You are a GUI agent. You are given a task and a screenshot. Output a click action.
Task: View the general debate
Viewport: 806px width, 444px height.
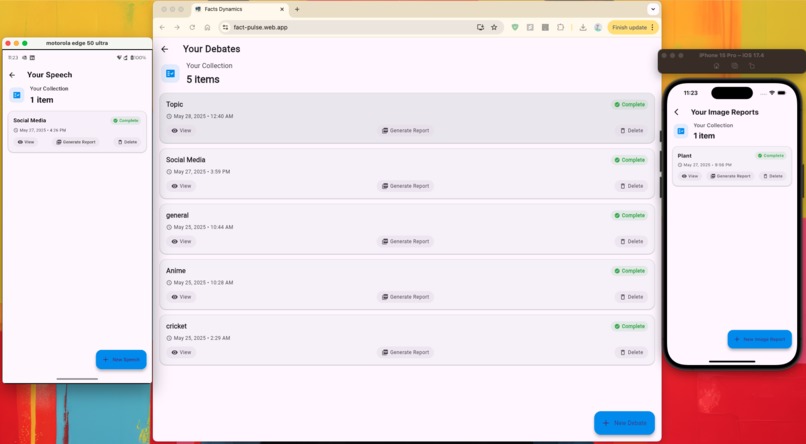tap(181, 242)
